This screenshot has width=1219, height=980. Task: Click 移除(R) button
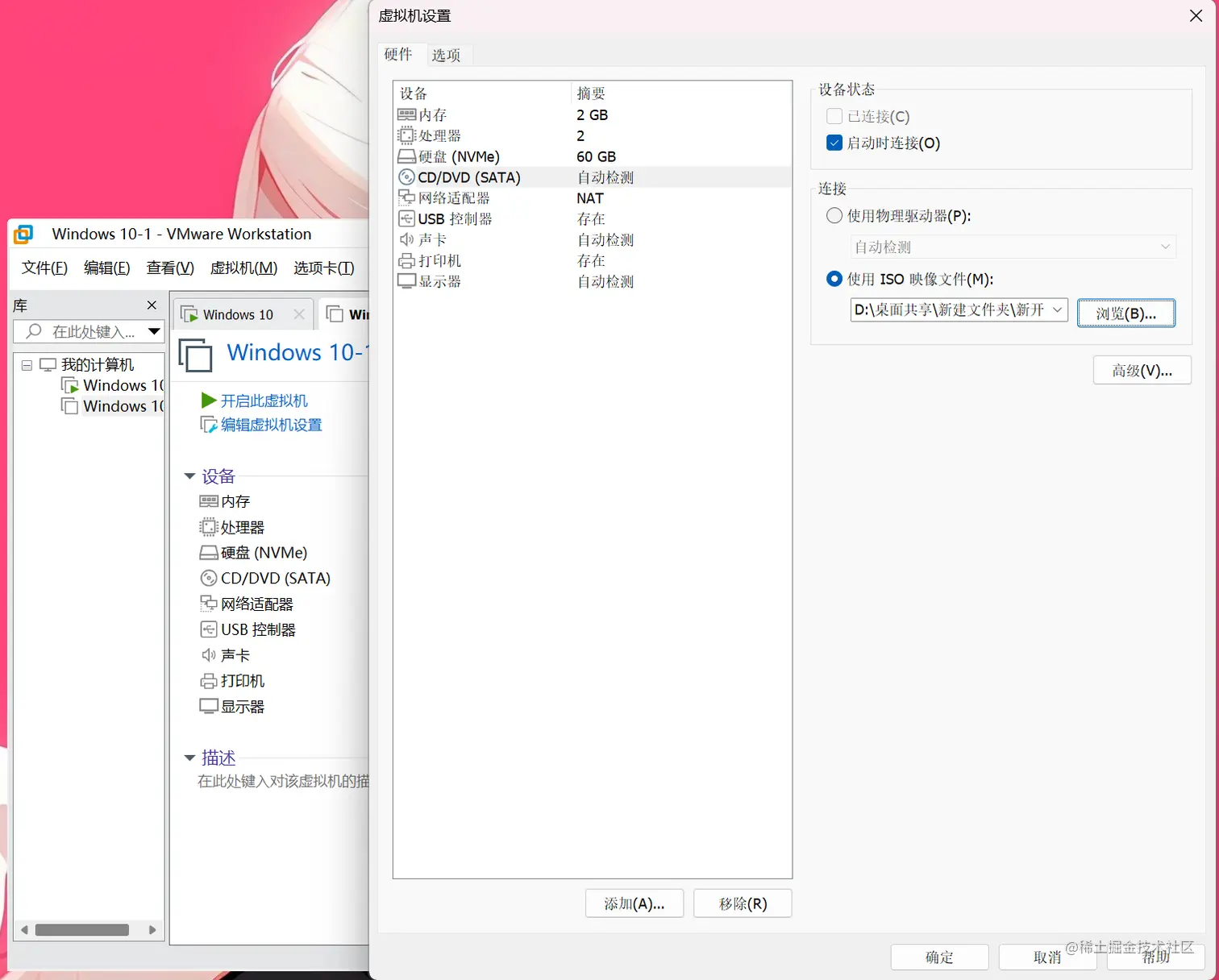coord(743,903)
